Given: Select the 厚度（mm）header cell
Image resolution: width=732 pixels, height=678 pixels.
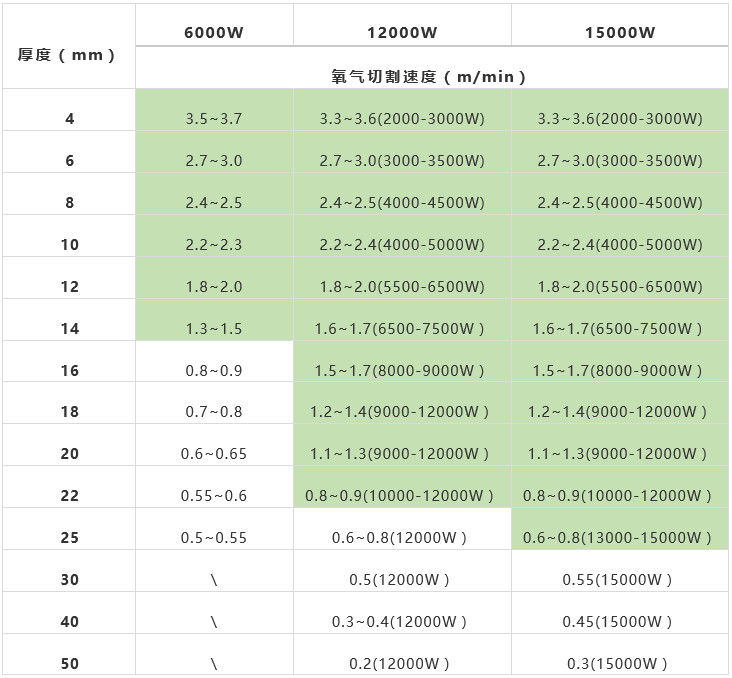Looking at the screenshot, I should pyautogui.click(x=67, y=55).
